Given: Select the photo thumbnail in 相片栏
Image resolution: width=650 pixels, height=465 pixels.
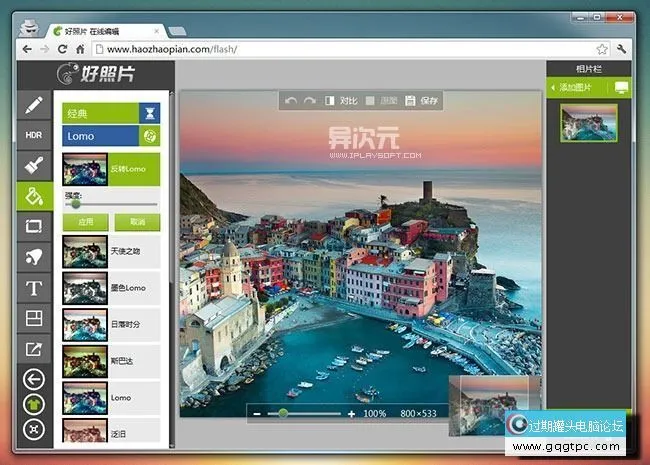Looking at the screenshot, I should (589, 123).
